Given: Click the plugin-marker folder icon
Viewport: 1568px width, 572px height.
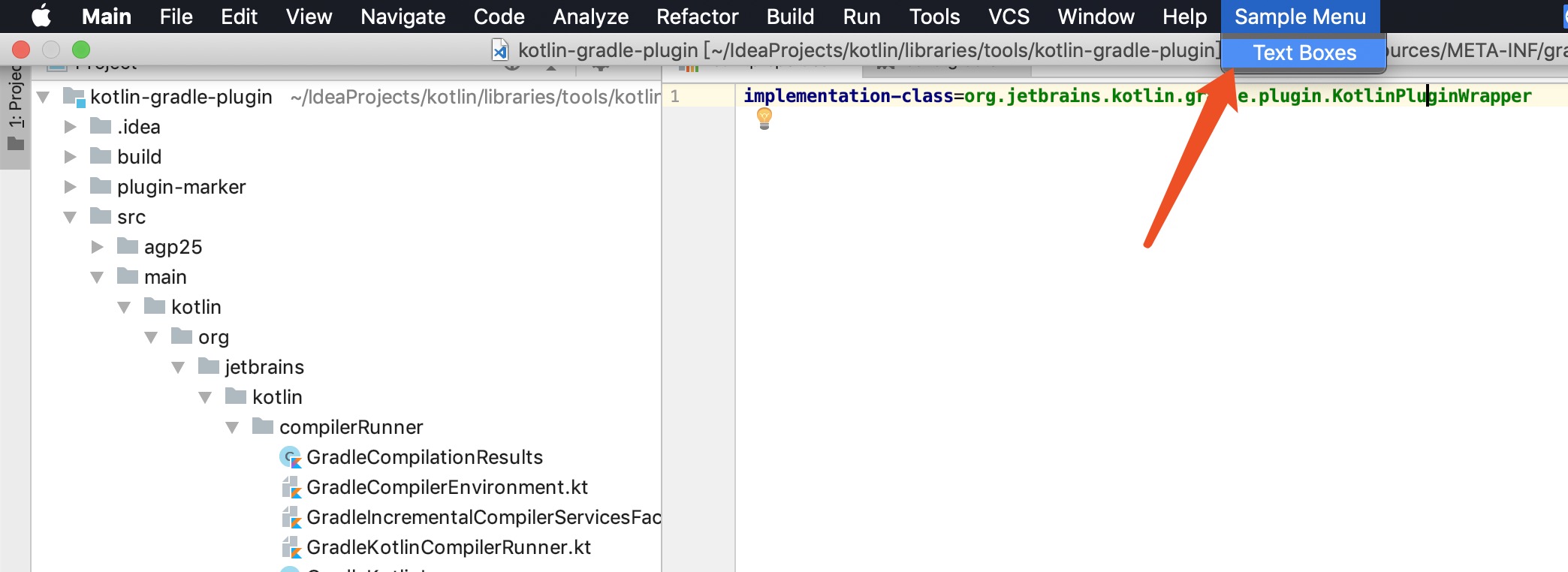Looking at the screenshot, I should 101,186.
